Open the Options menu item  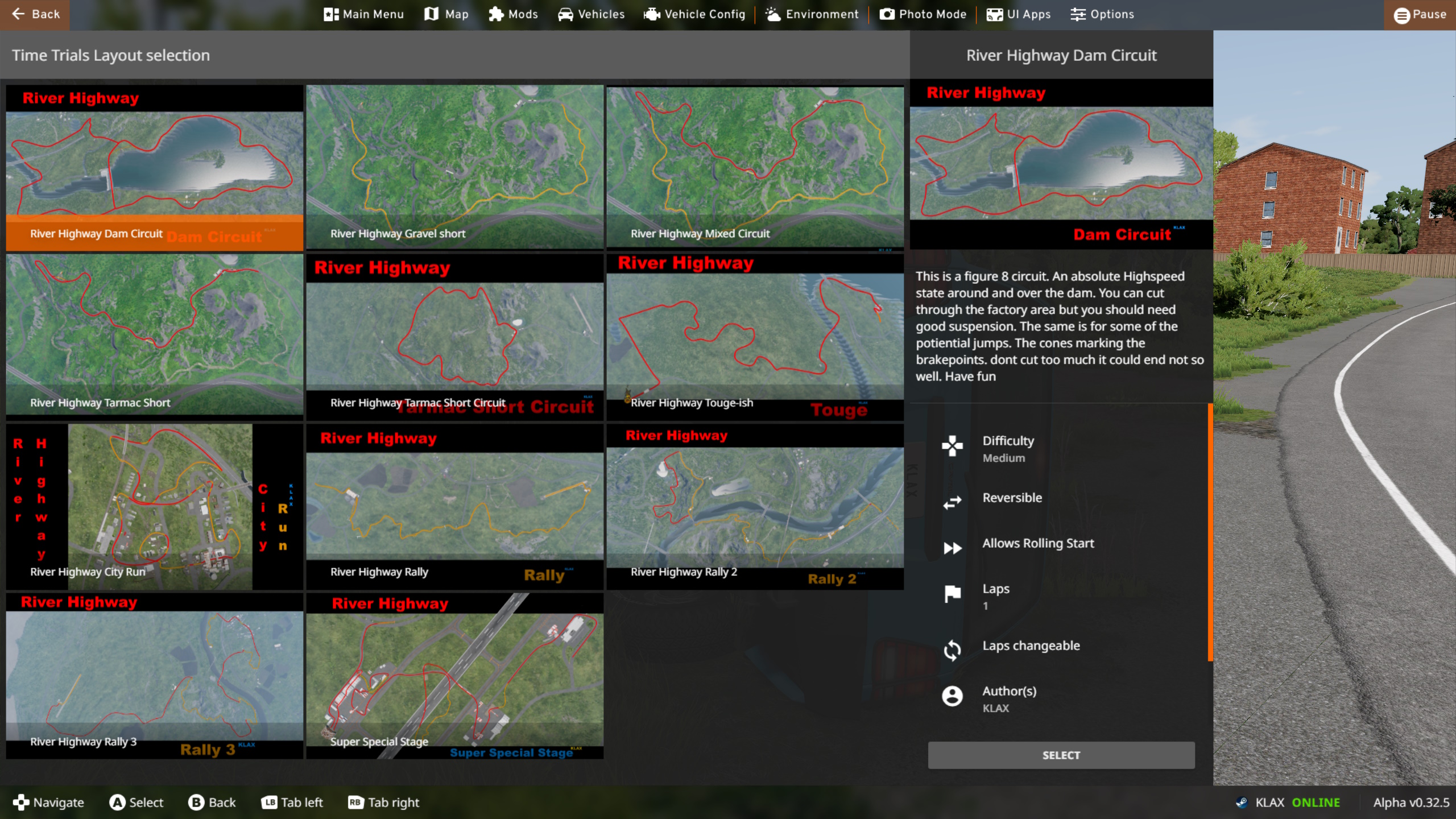1102,14
